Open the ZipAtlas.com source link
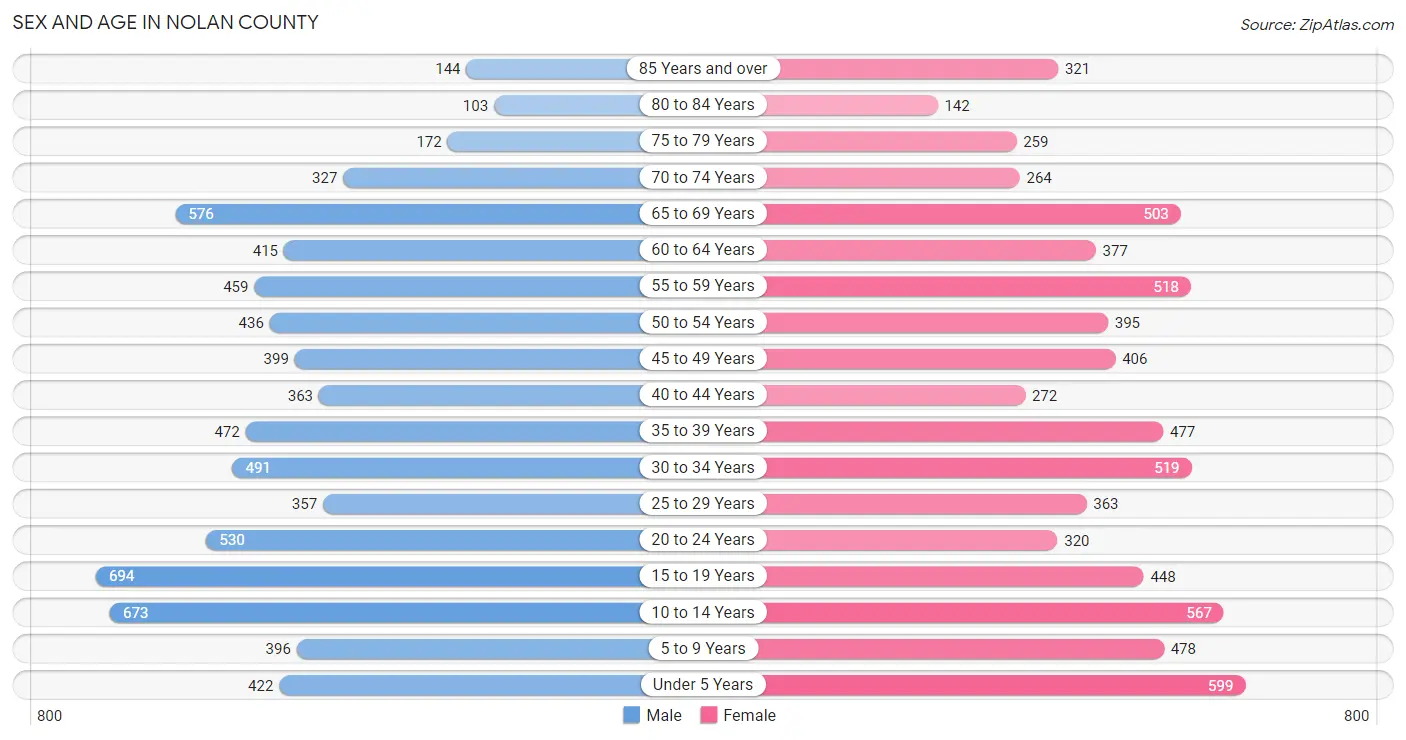This screenshot has width=1406, height=740. pos(1317,24)
